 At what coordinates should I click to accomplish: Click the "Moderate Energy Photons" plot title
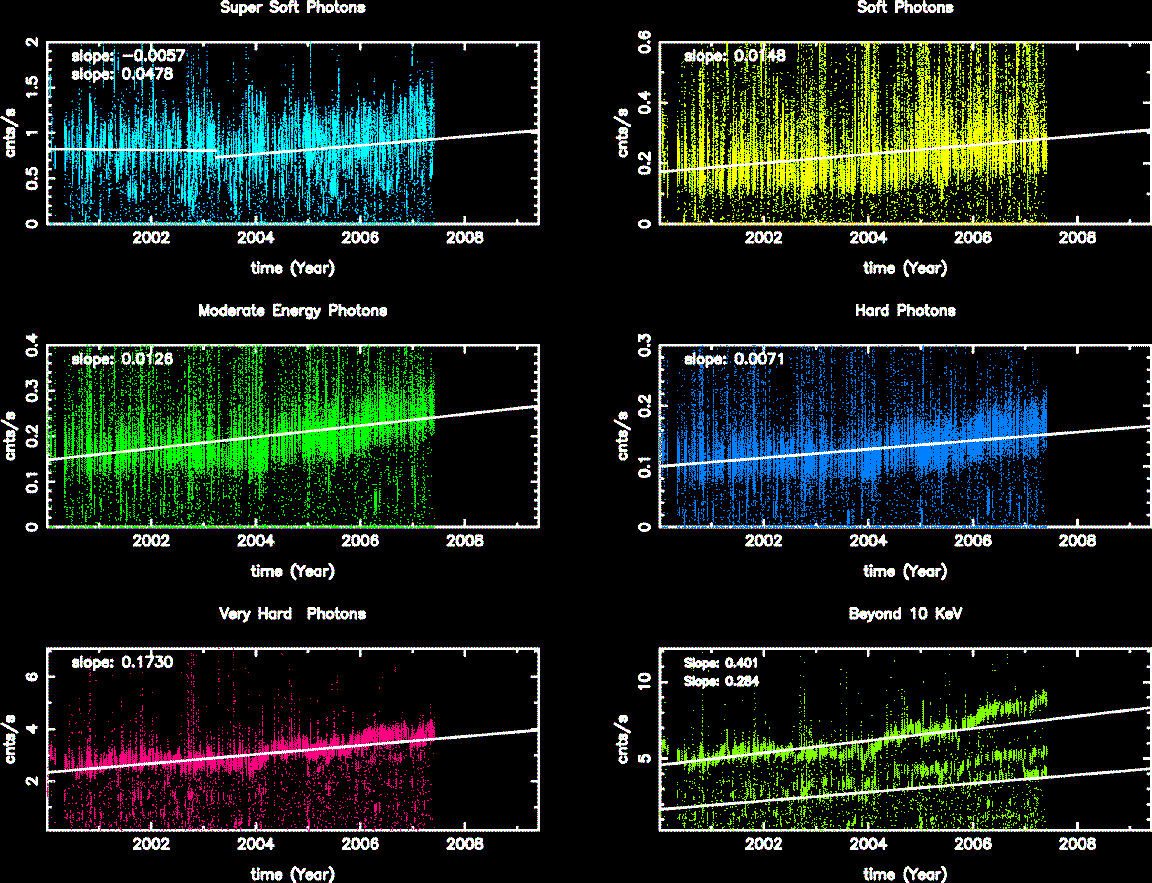point(292,311)
